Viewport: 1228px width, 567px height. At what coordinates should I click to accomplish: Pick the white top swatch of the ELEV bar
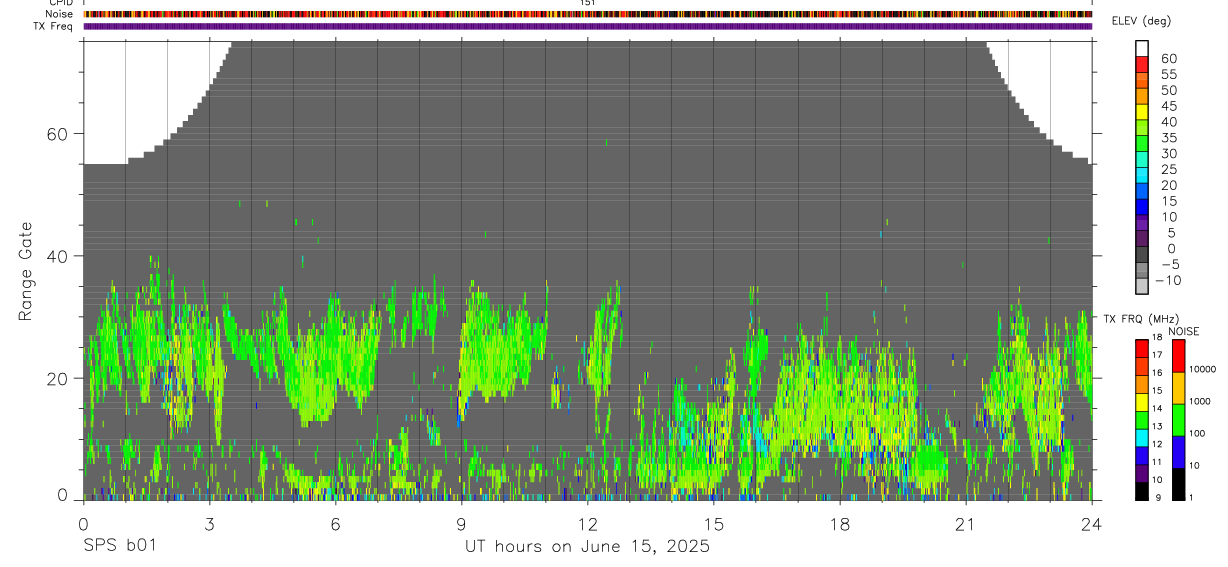(x=1142, y=48)
